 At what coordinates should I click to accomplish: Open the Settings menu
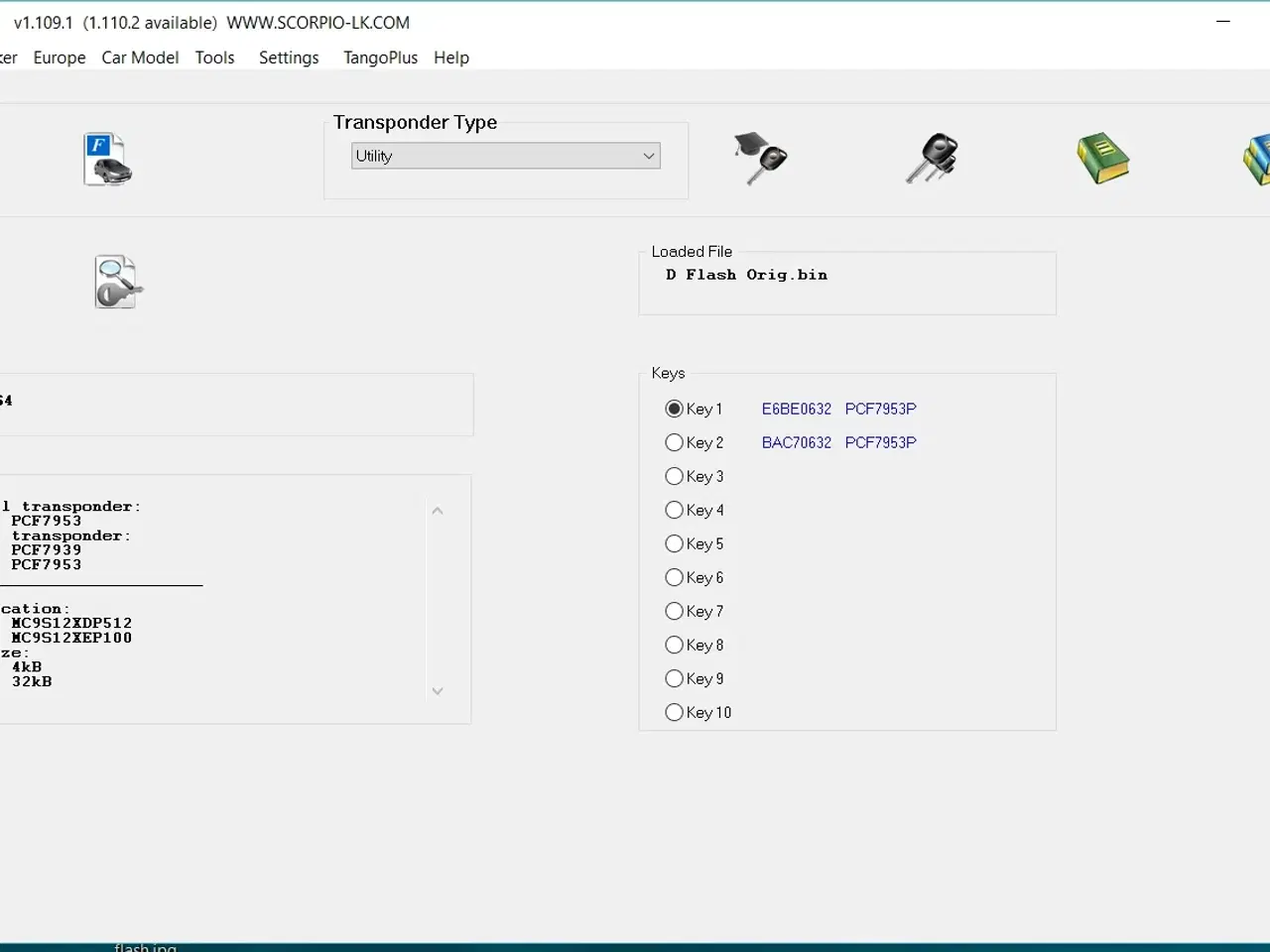[289, 58]
